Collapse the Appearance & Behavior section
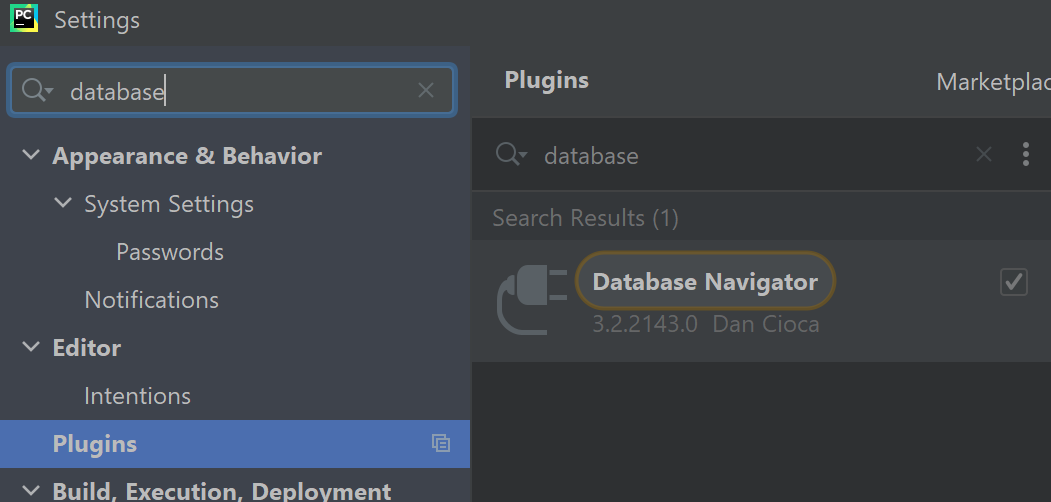Screen dimensions: 1051x502 point(31,156)
